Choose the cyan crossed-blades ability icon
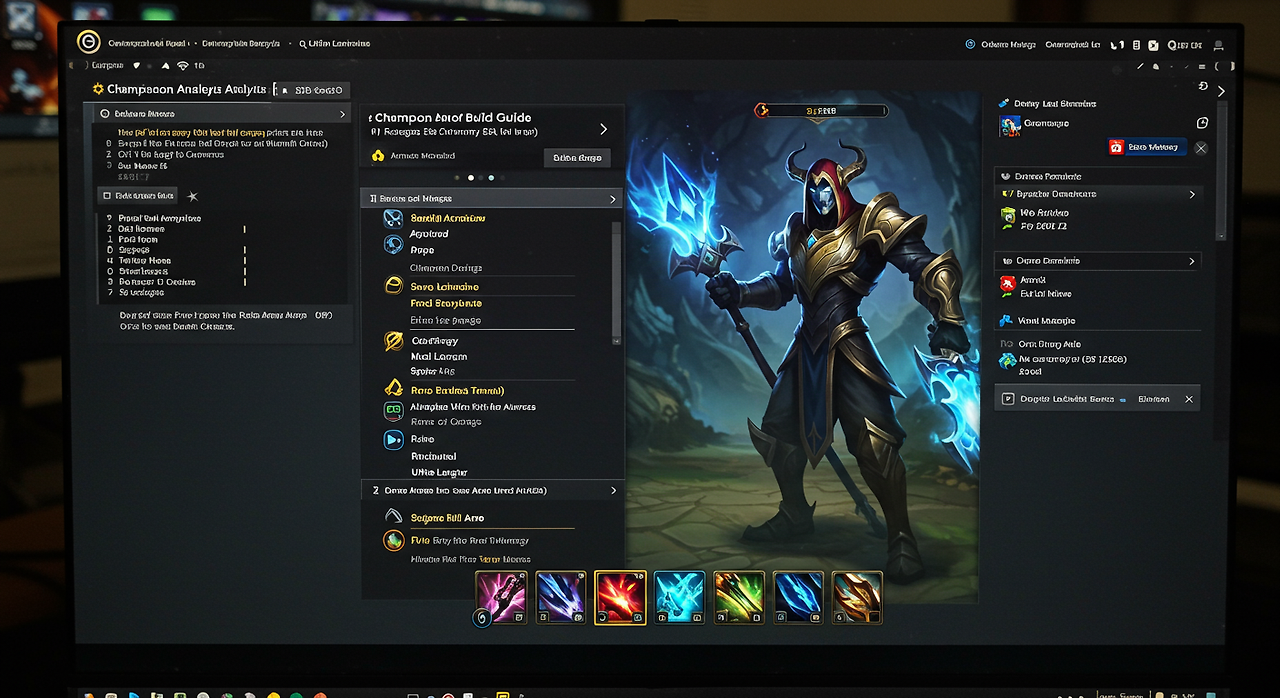Image resolution: width=1280 pixels, height=698 pixels. coord(680,597)
